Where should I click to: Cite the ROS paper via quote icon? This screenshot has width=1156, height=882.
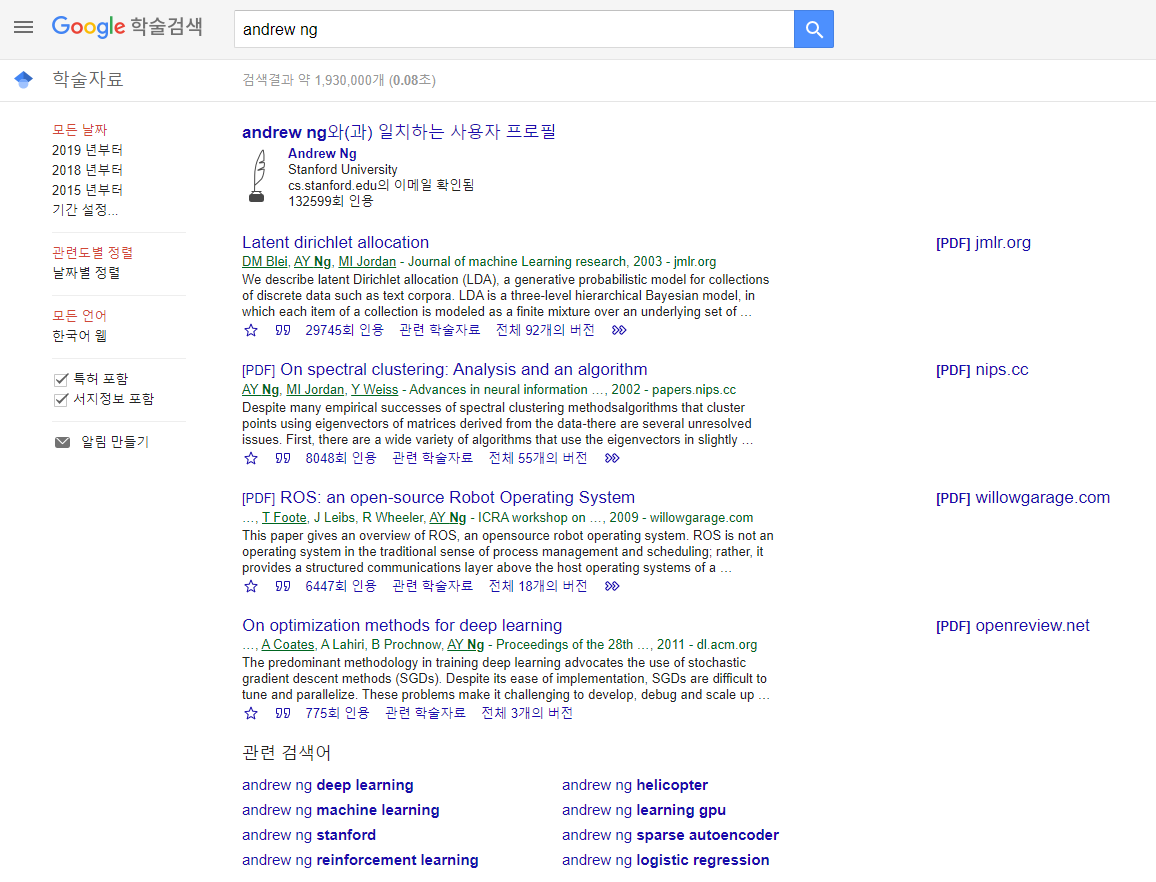[x=282, y=586]
